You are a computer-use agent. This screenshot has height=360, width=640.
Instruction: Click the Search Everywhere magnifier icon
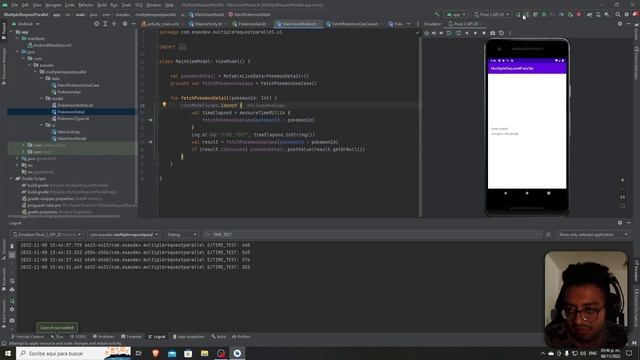pos(618,14)
